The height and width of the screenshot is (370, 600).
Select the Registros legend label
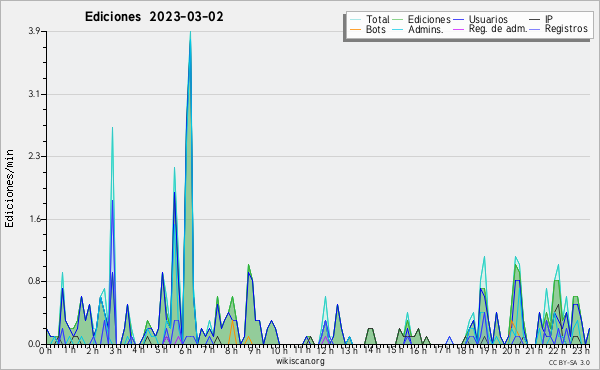click(x=566, y=29)
